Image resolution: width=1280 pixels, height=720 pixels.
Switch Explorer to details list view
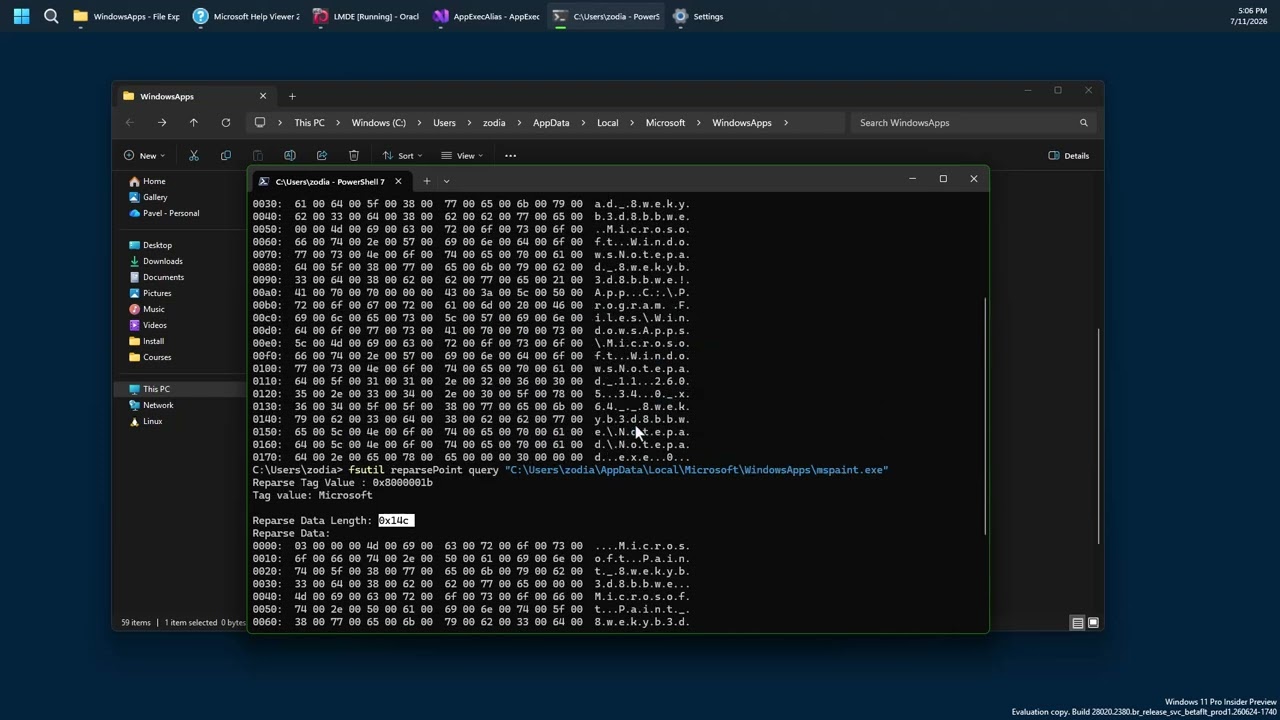(1077, 622)
